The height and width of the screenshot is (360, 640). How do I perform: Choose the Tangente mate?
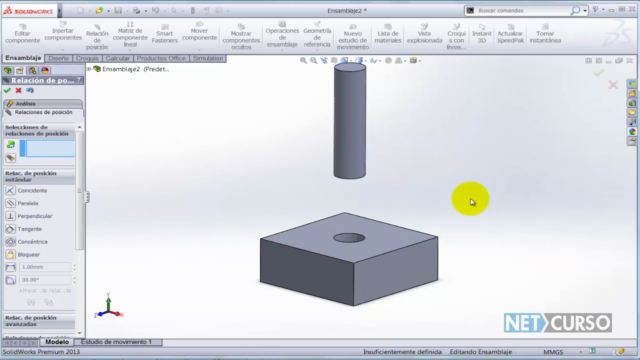24,229
